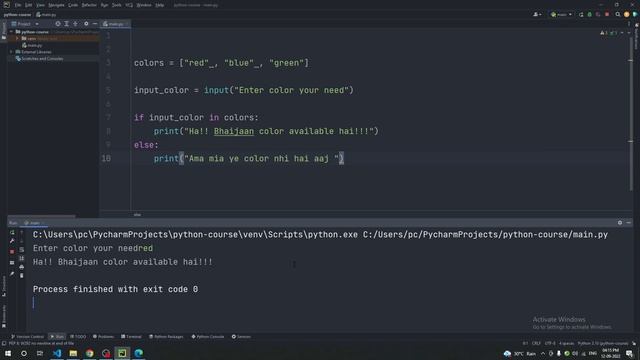Open the Window menu
The image size is (640, 360).
144,5
